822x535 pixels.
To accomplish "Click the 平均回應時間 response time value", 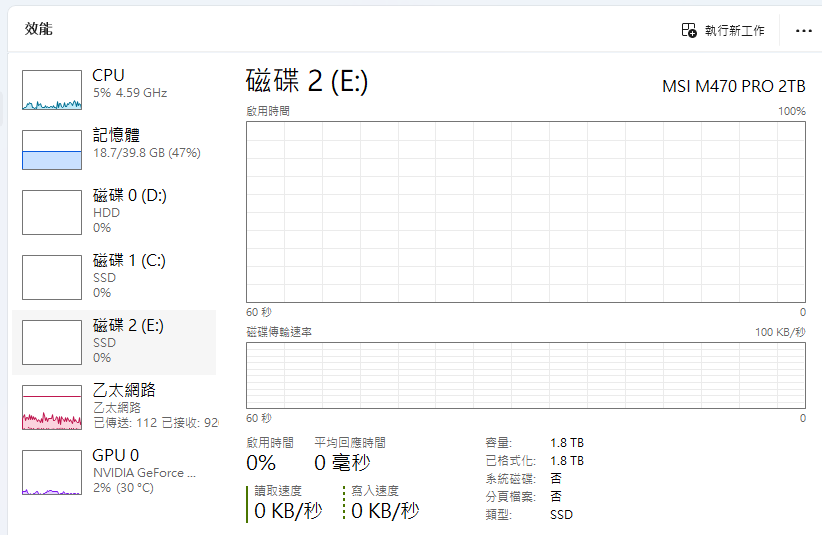I will click(342, 463).
